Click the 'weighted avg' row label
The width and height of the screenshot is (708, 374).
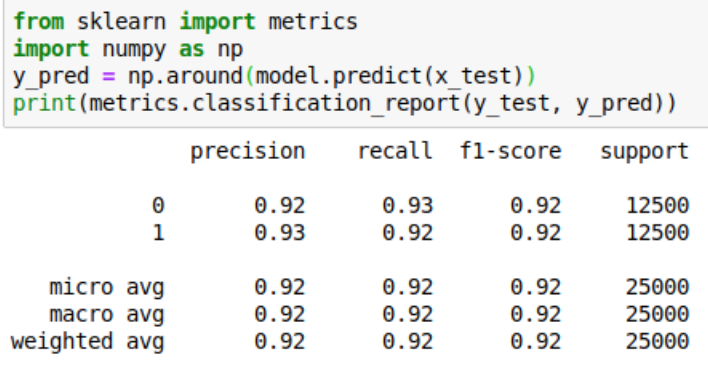tap(88, 342)
